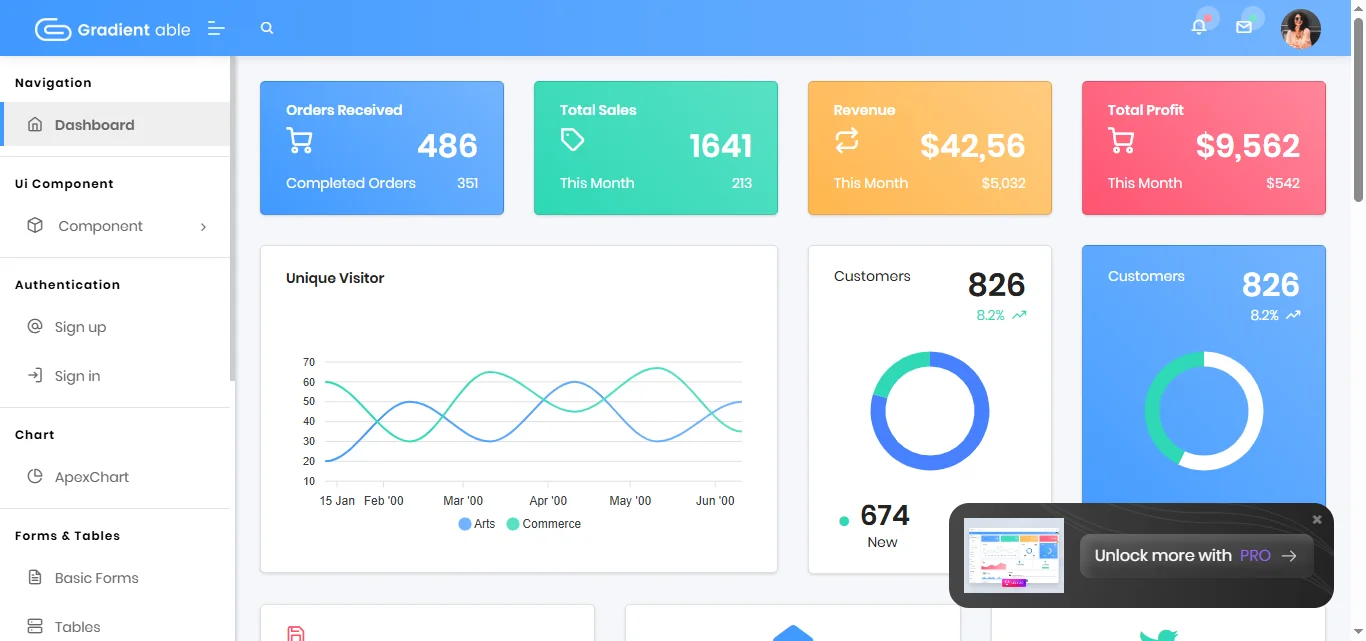Click the 351 completed orders count
This screenshot has width=1366, height=641.
pyautogui.click(x=467, y=183)
